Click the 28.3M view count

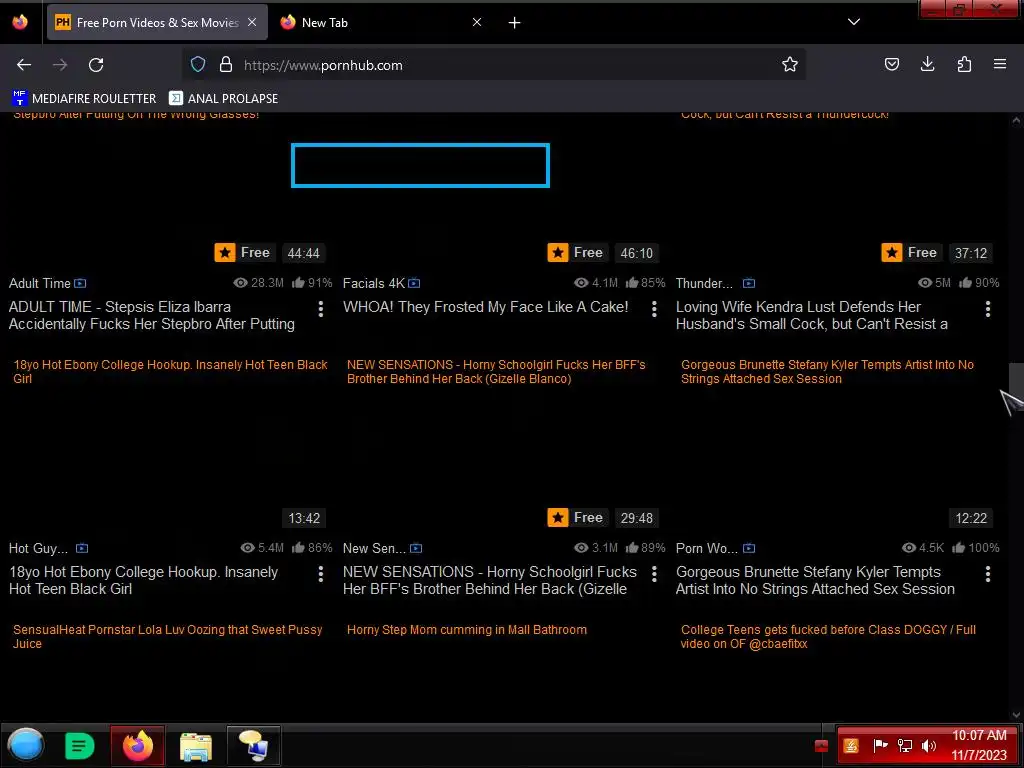click(x=259, y=283)
